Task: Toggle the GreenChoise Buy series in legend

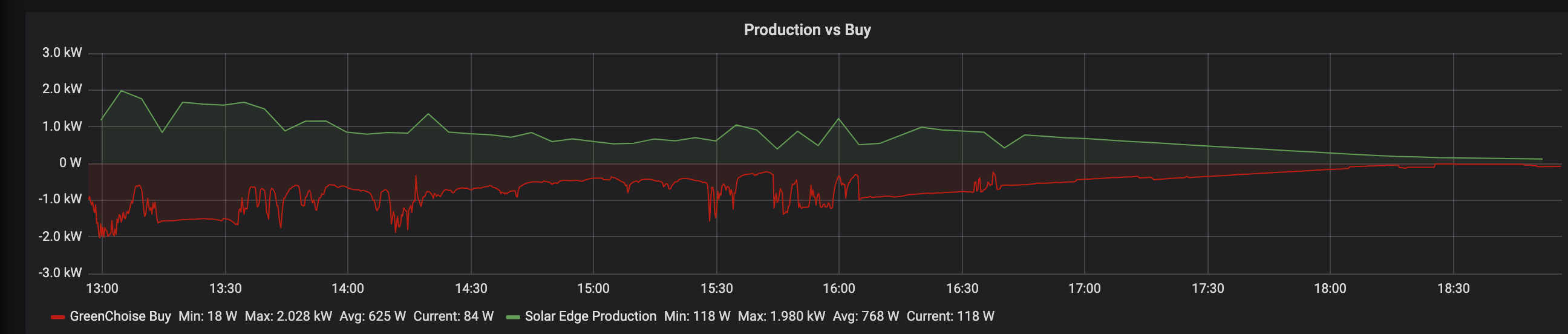Action: [120, 316]
